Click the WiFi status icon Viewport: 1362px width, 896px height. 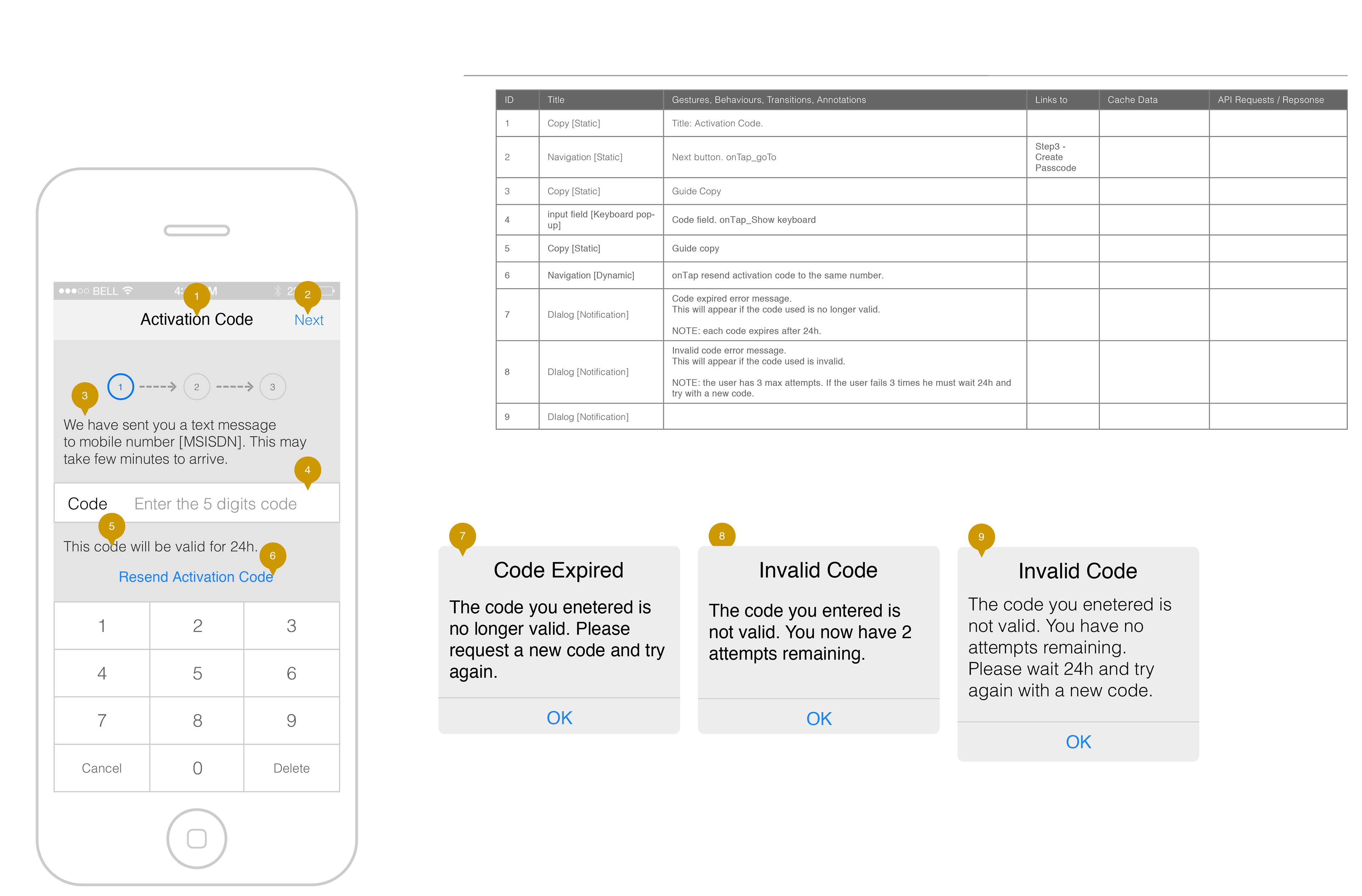coord(128,291)
